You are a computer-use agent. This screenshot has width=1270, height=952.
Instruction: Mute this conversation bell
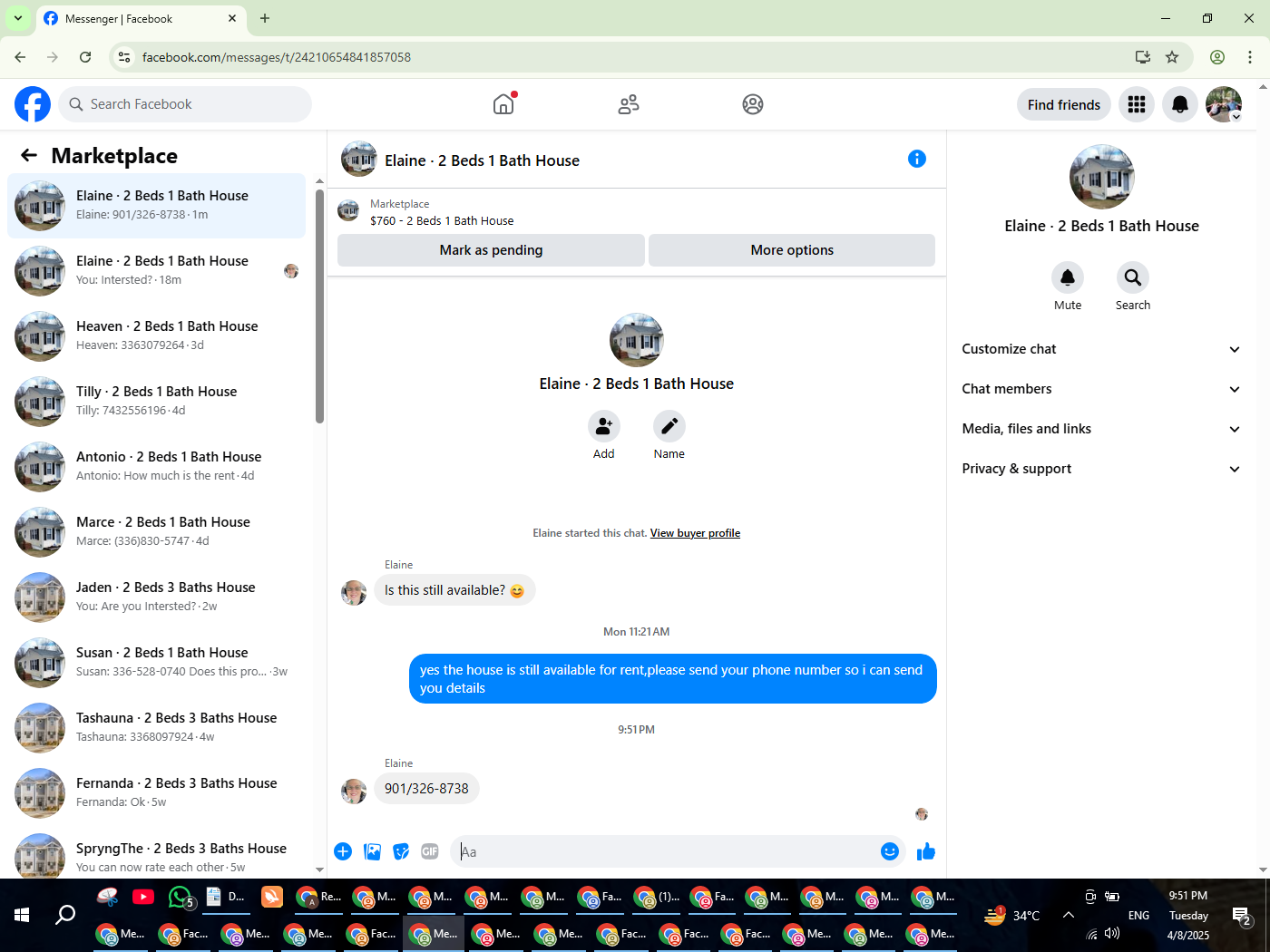pyautogui.click(x=1068, y=277)
